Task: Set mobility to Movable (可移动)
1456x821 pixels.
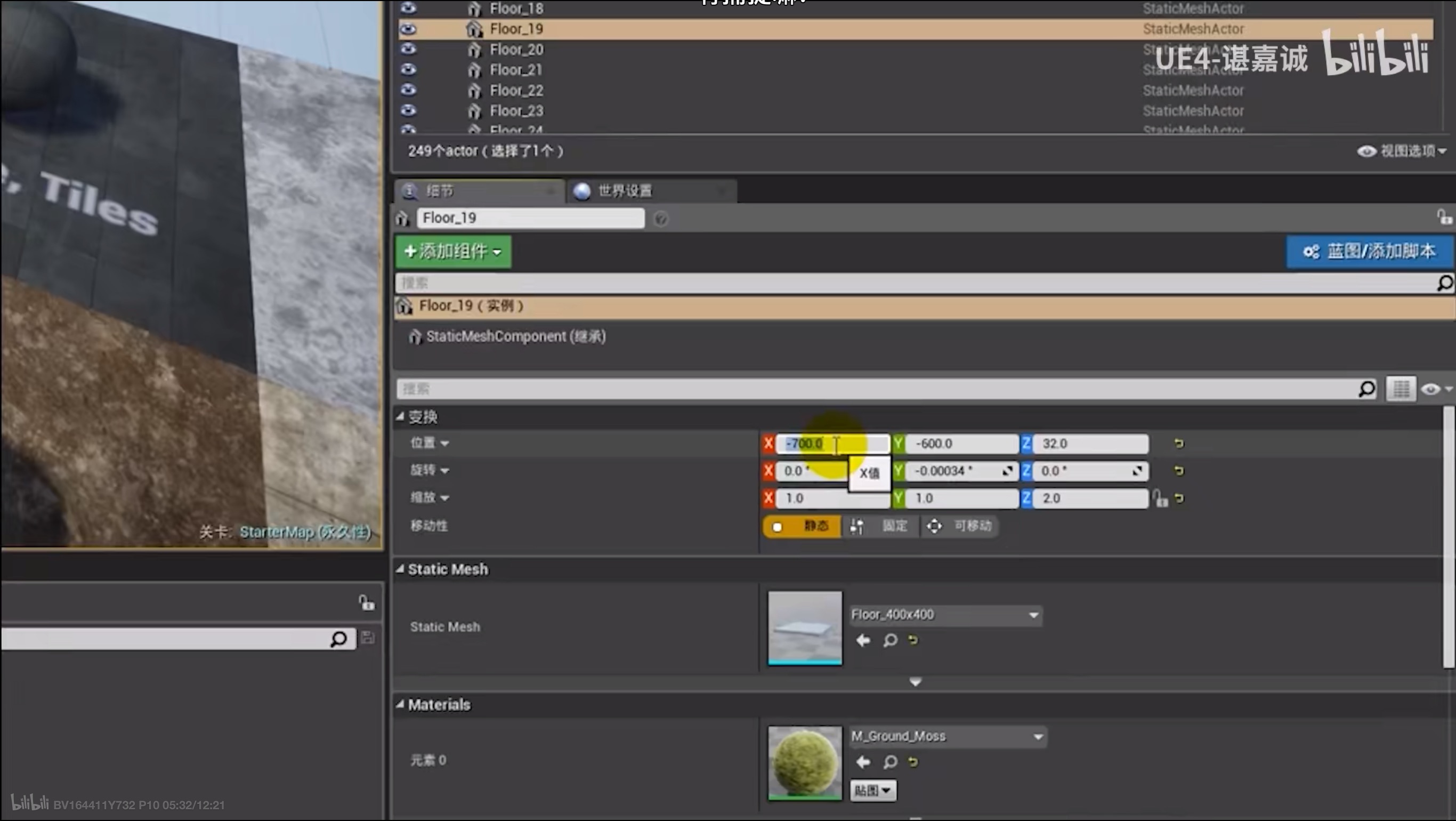Action: pyautogui.click(x=961, y=526)
